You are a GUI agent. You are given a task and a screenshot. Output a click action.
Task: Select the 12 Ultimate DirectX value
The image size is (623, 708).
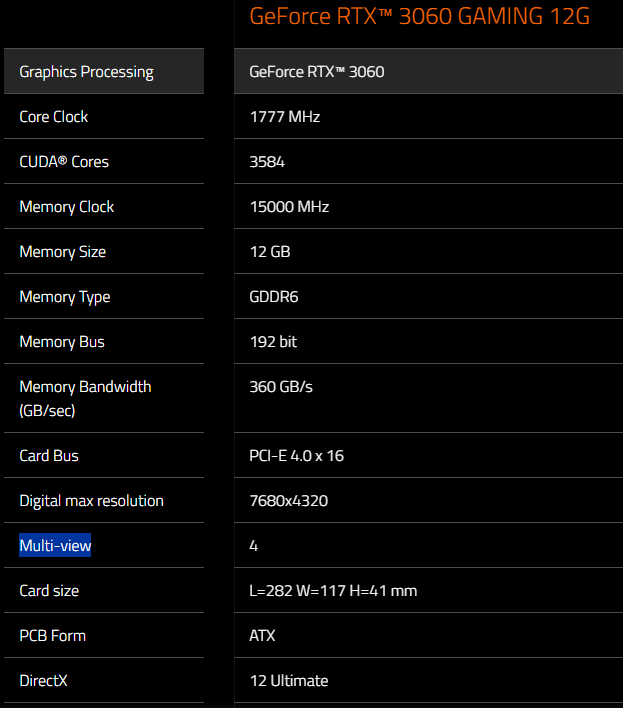click(288, 681)
